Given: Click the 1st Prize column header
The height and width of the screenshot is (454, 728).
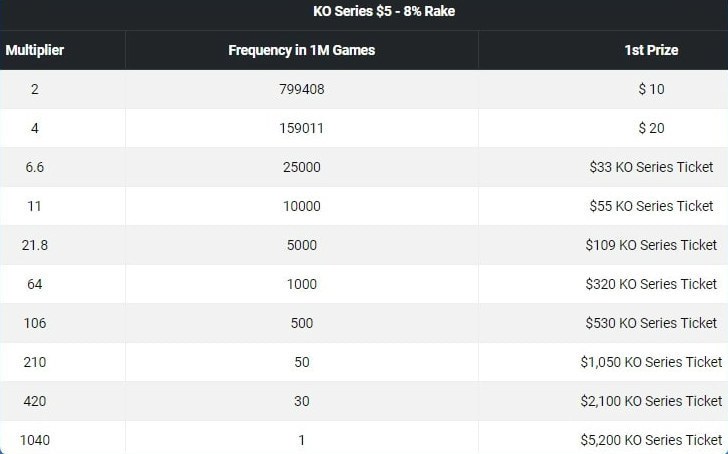Looking at the screenshot, I should [650, 50].
